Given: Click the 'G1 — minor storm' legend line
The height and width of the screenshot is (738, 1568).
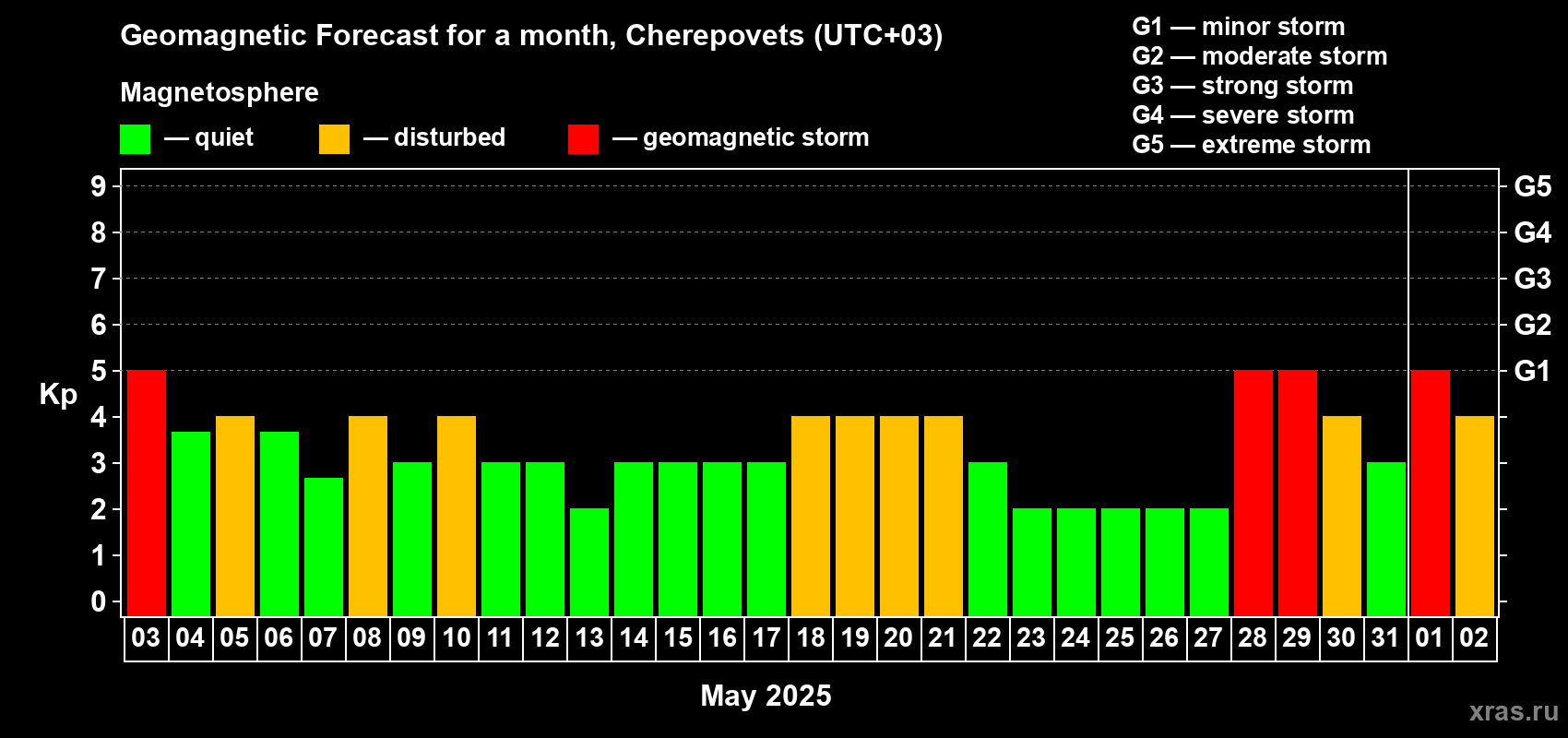Looking at the screenshot, I should (1238, 27).
